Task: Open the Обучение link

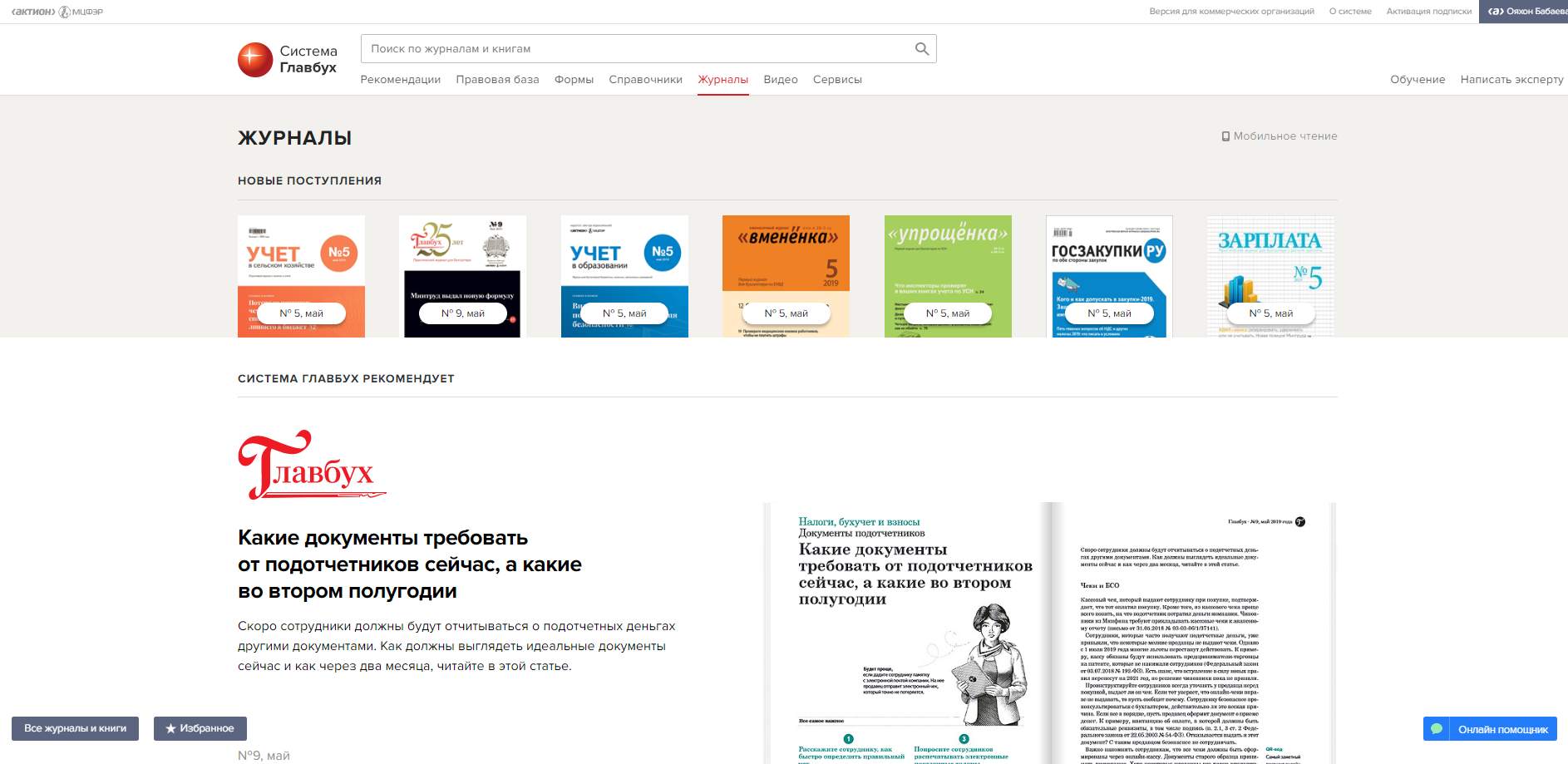Action: click(x=1418, y=80)
